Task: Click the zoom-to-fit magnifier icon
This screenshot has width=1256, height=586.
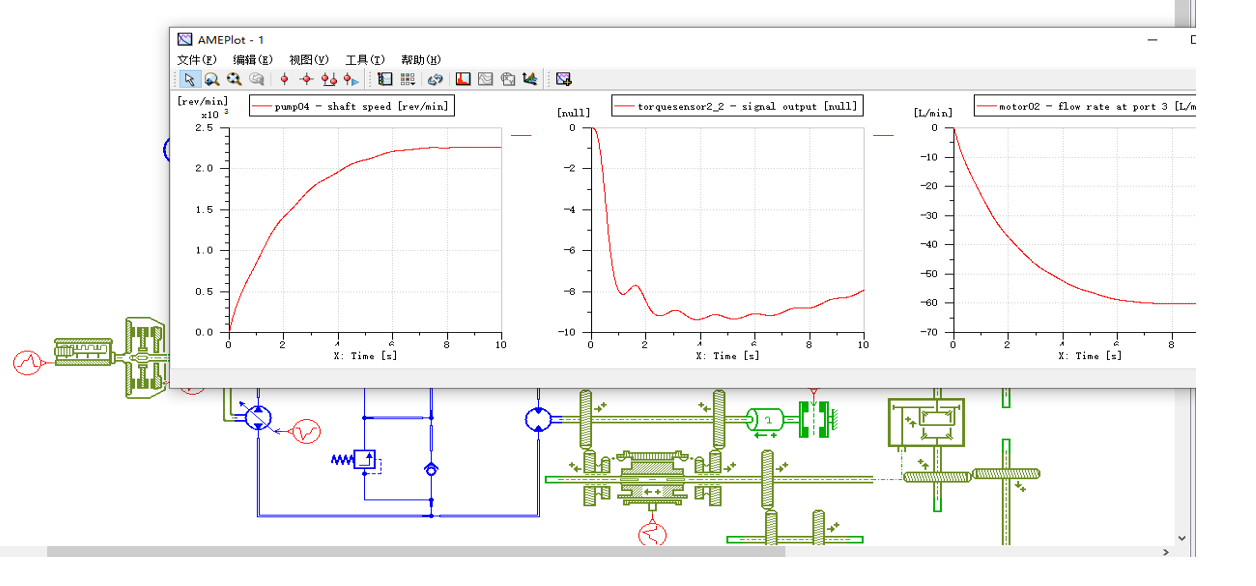Action: 234,79
